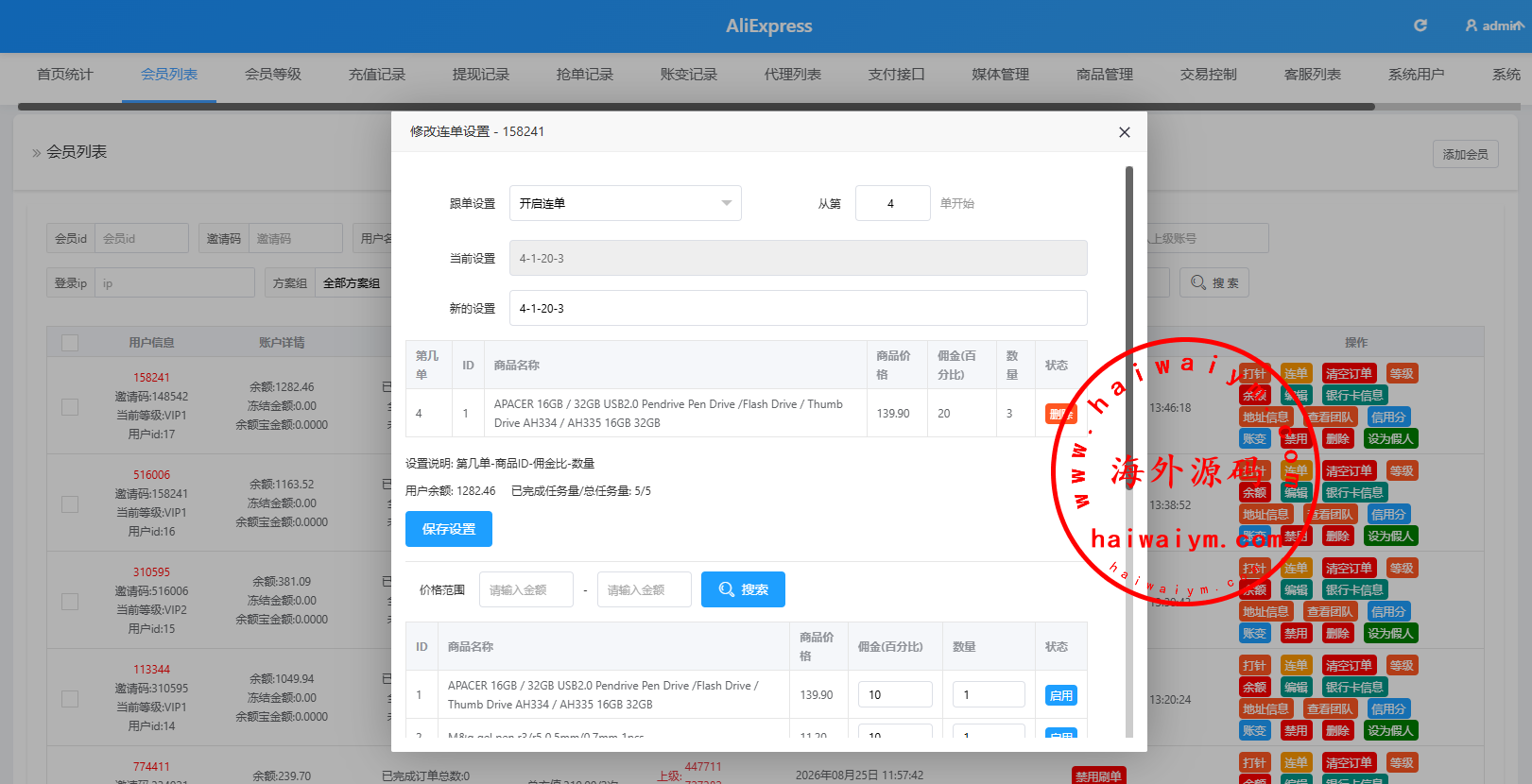This screenshot has width=1532, height=784.
Task: Open the 支付接口 tab
Action: pos(897,75)
